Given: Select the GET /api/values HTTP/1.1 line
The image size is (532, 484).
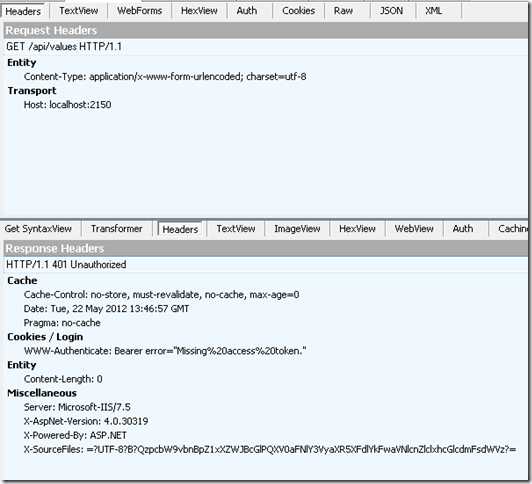Looking at the screenshot, I should 64,46.
